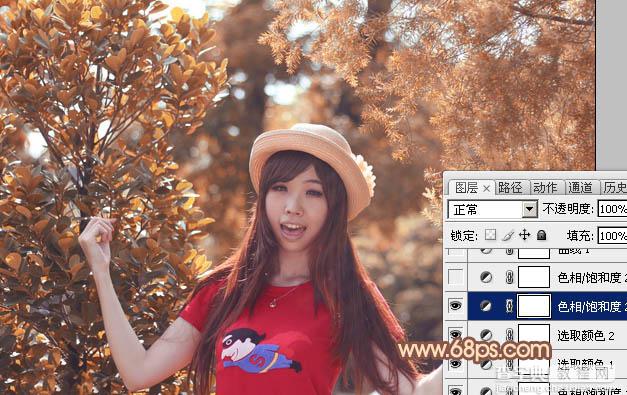Click the 填充 label
The width and height of the screenshot is (627, 395).
click(x=580, y=236)
